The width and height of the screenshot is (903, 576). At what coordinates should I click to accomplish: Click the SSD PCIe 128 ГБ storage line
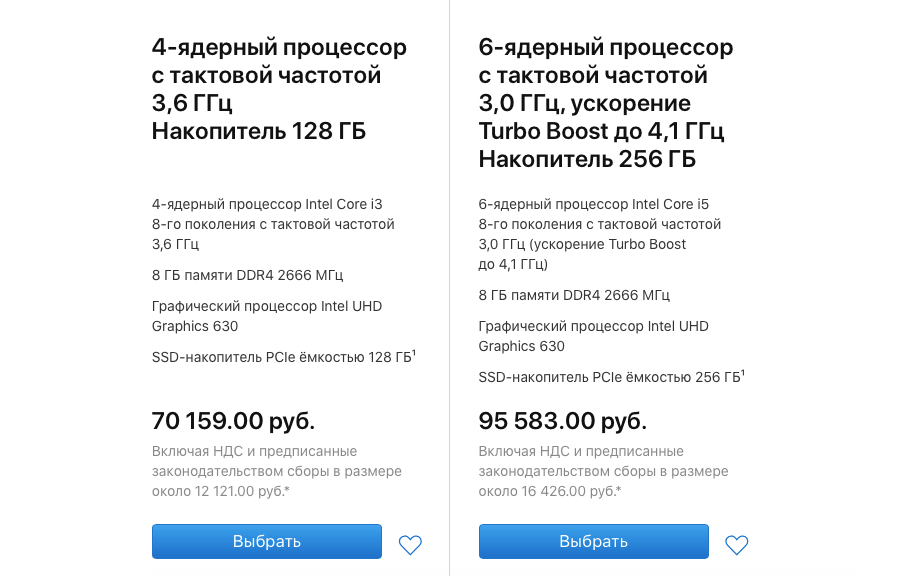[281, 357]
